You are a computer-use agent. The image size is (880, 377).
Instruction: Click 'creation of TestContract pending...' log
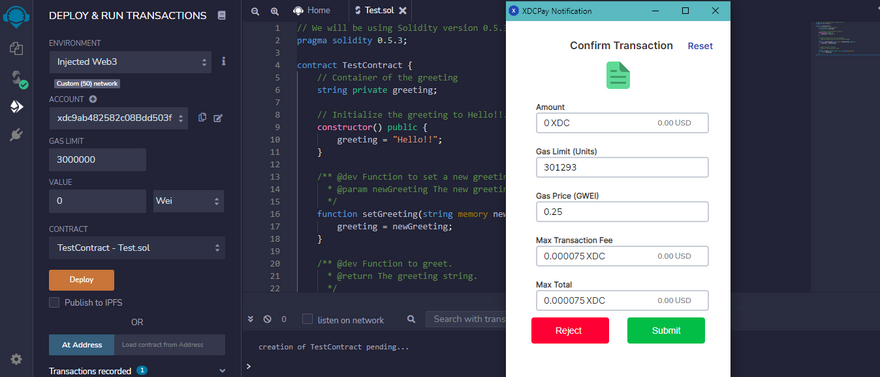(x=333, y=347)
